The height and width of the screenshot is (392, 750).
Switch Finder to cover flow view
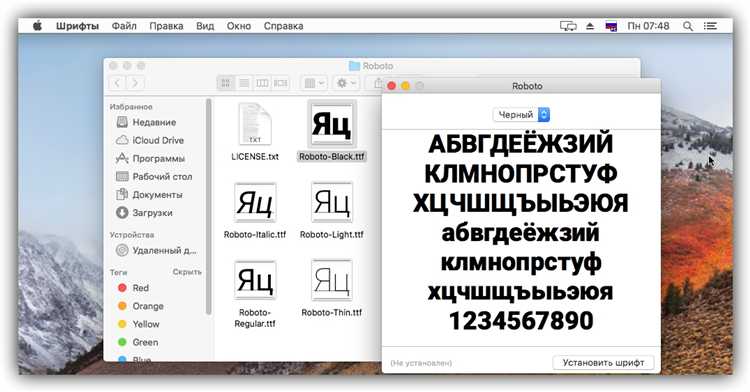click(x=280, y=83)
